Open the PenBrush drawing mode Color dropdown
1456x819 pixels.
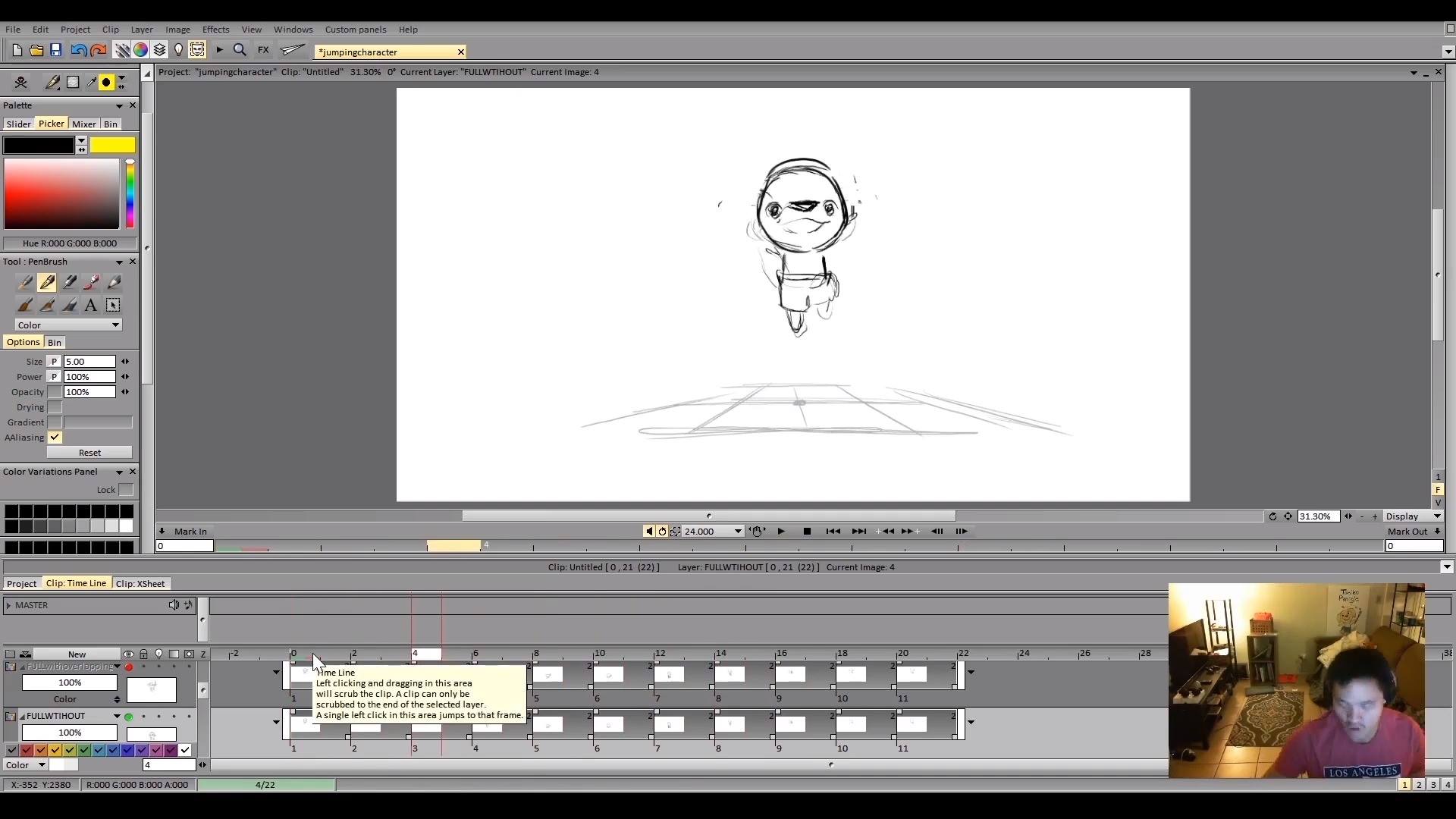68,325
